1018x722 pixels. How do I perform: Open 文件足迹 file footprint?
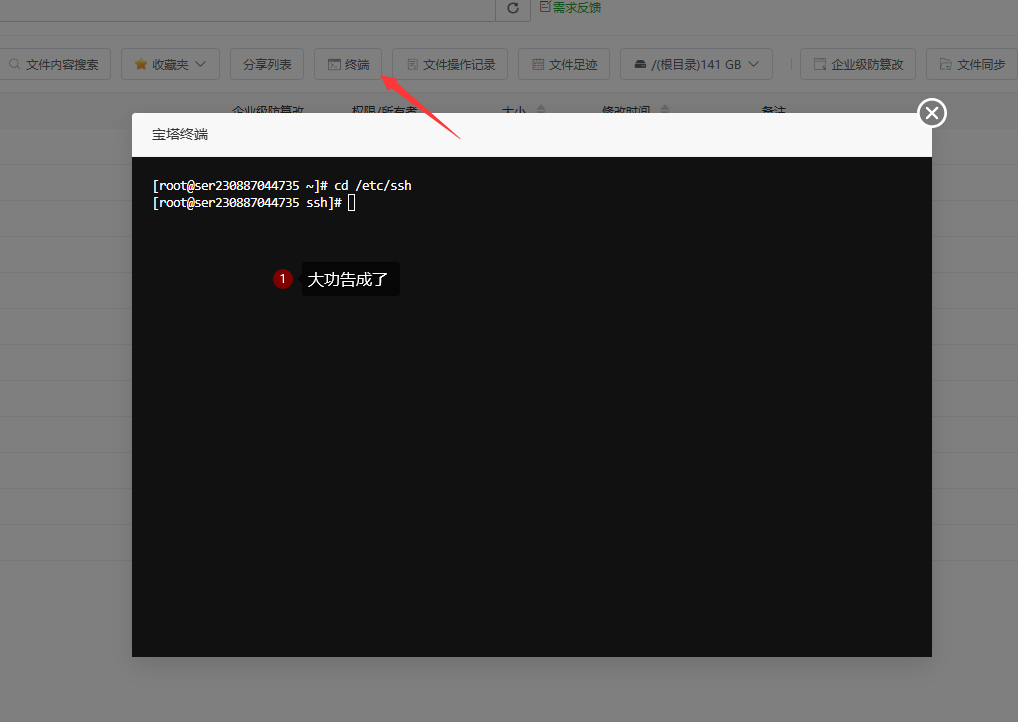click(x=564, y=64)
